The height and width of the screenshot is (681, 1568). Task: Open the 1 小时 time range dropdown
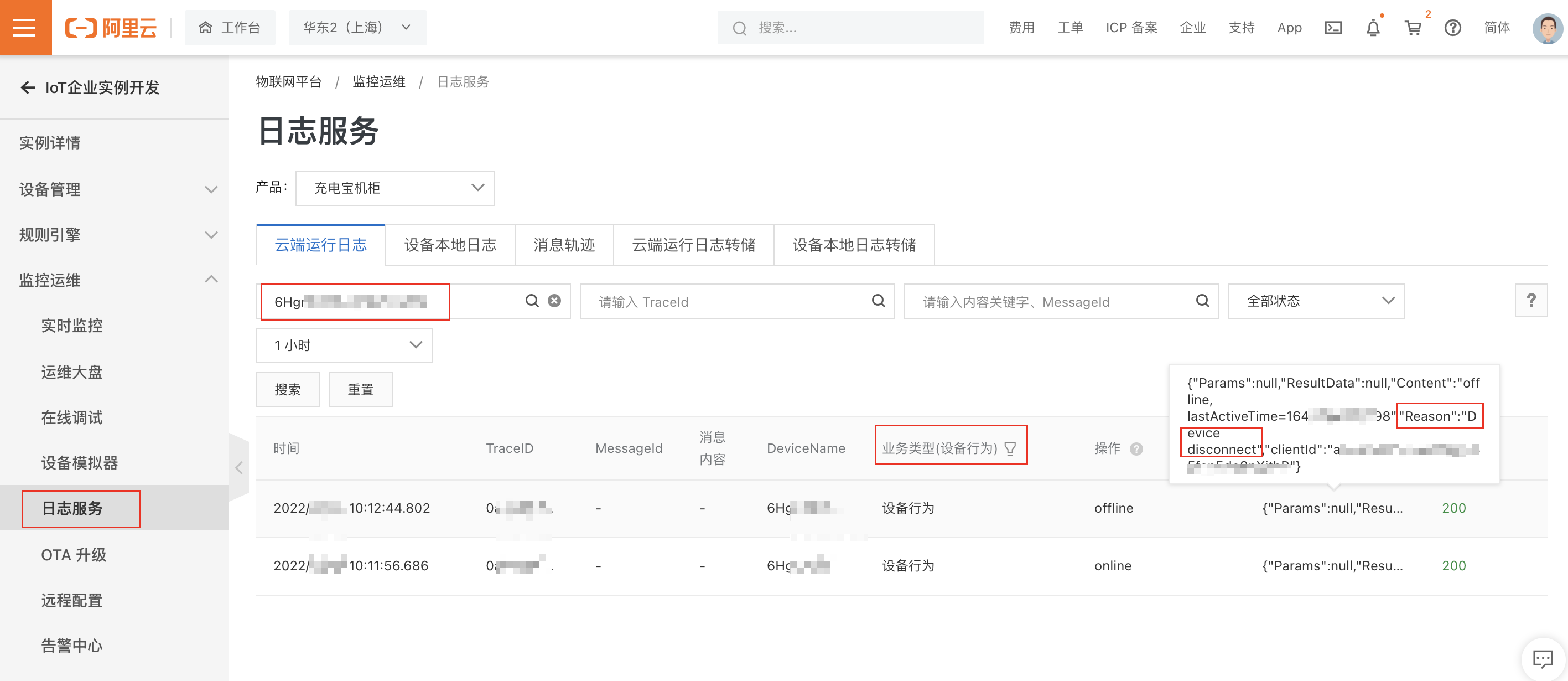coord(344,345)
